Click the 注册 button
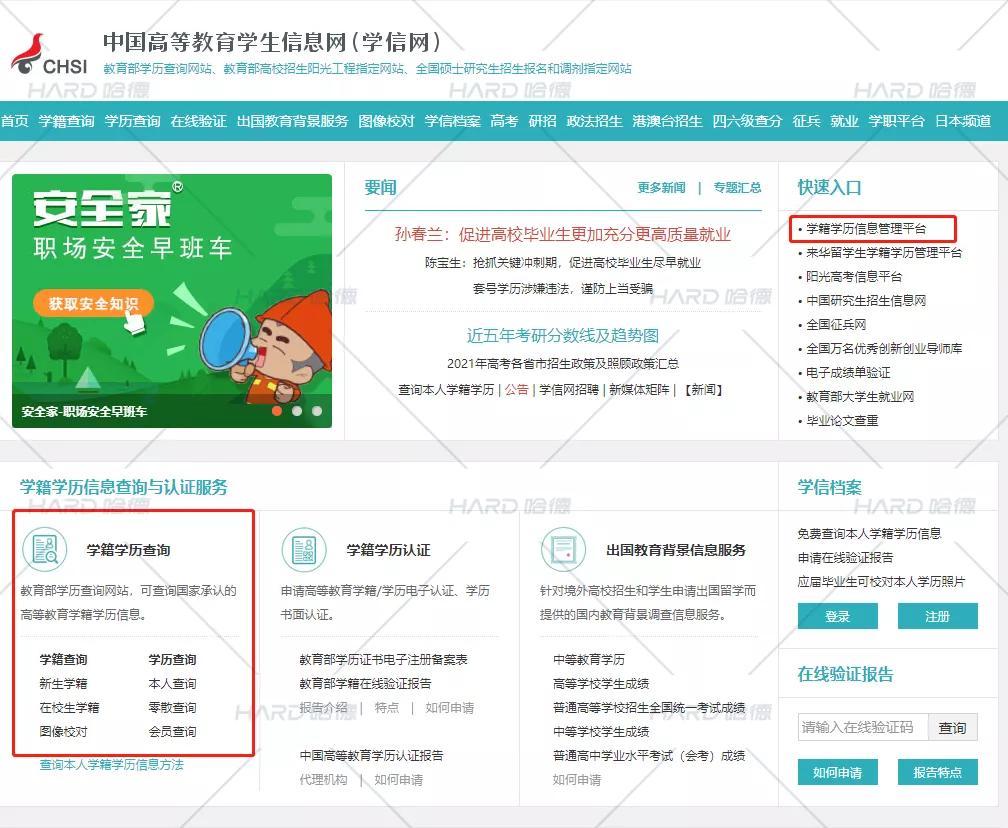The width and height of the screenshot is (1008, 828). point(937,616)
